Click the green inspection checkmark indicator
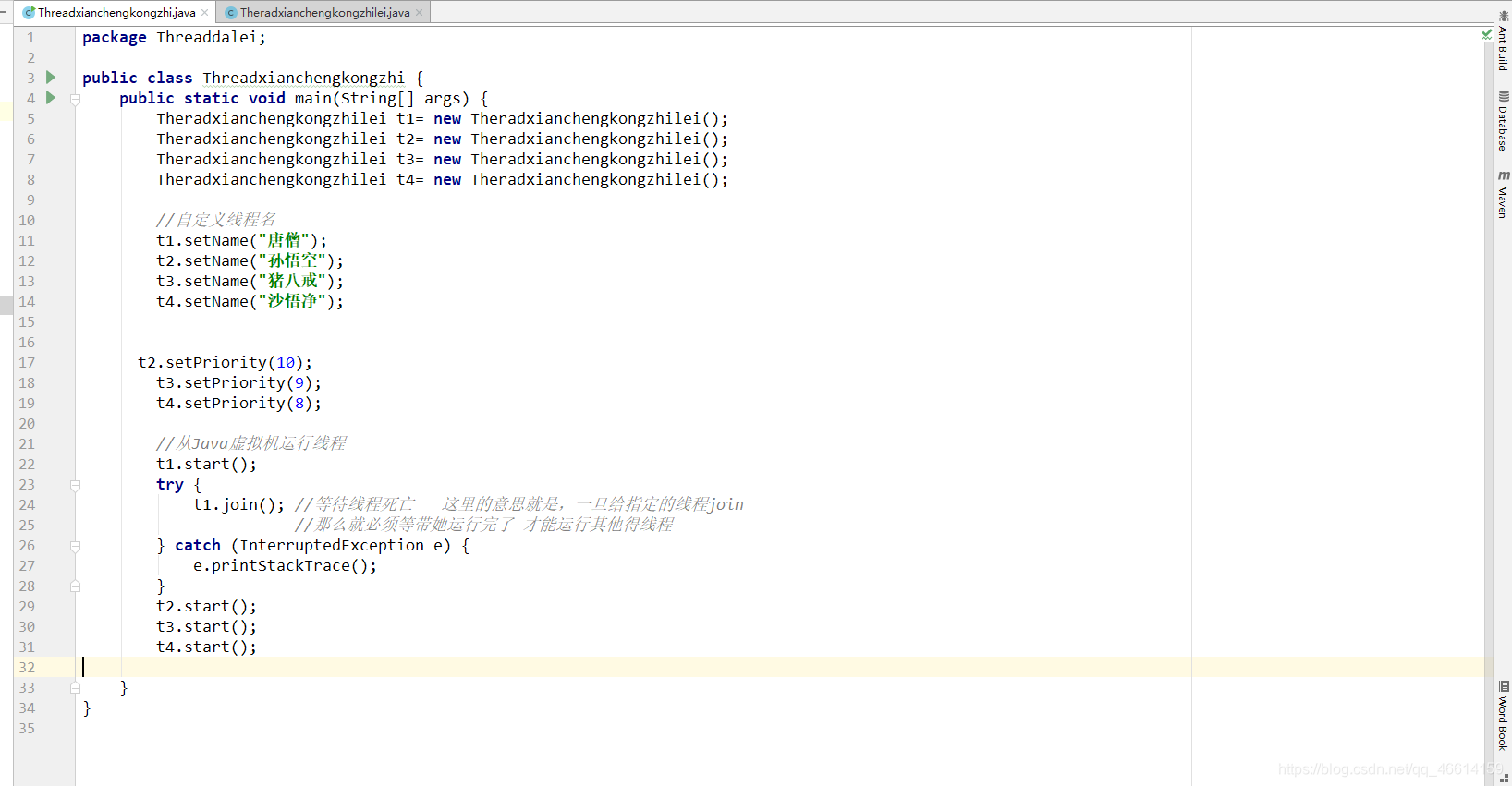Viewport: 1512px width, 786px height. 1486,34
